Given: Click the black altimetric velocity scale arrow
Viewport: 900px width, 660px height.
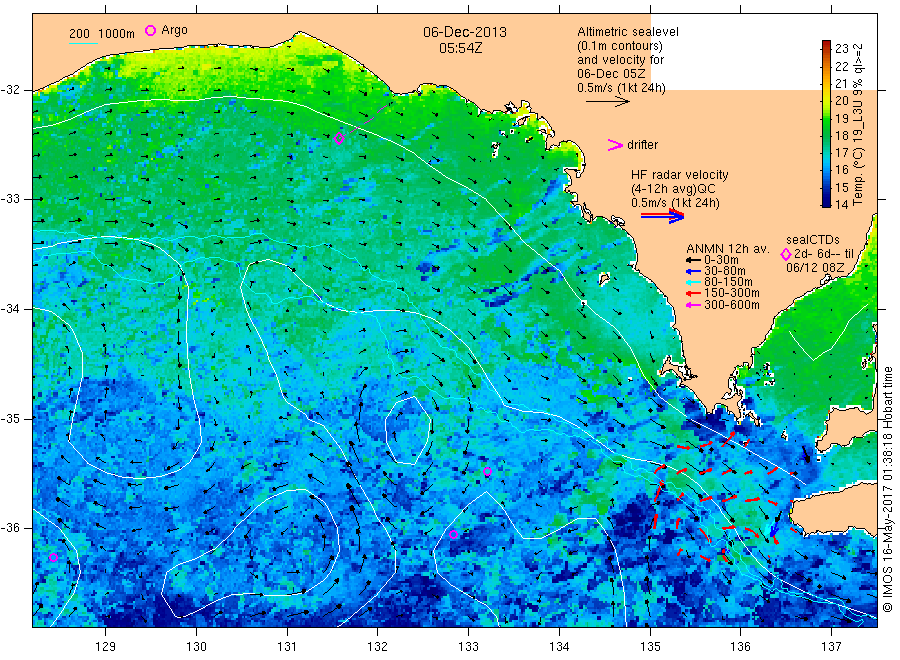Looking at the screenshot, I should (608, 102).
